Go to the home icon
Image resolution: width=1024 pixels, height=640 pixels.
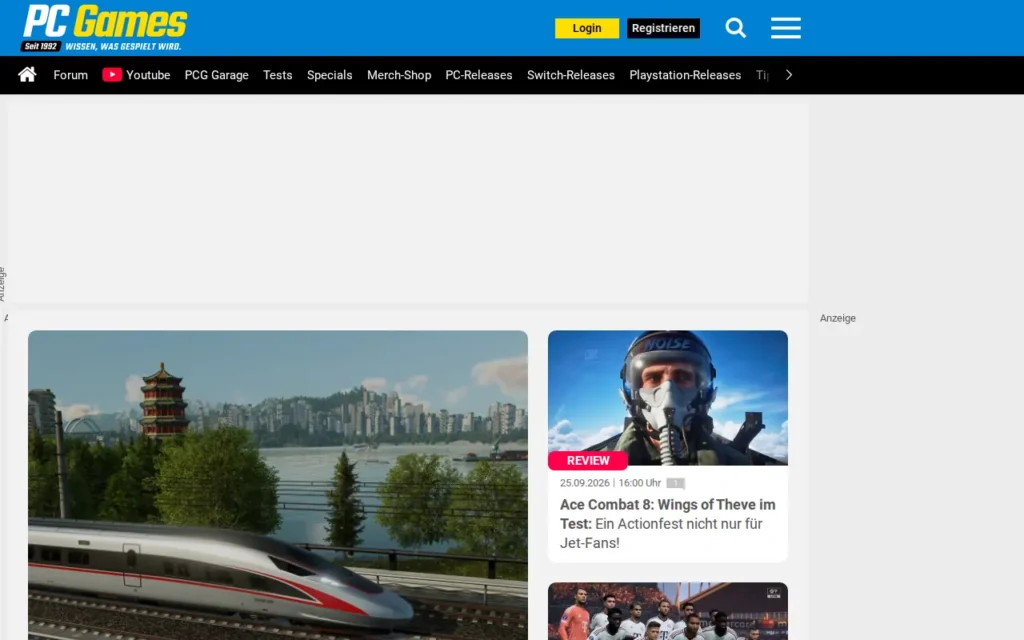pyautogui.click(x=27, y=74)
